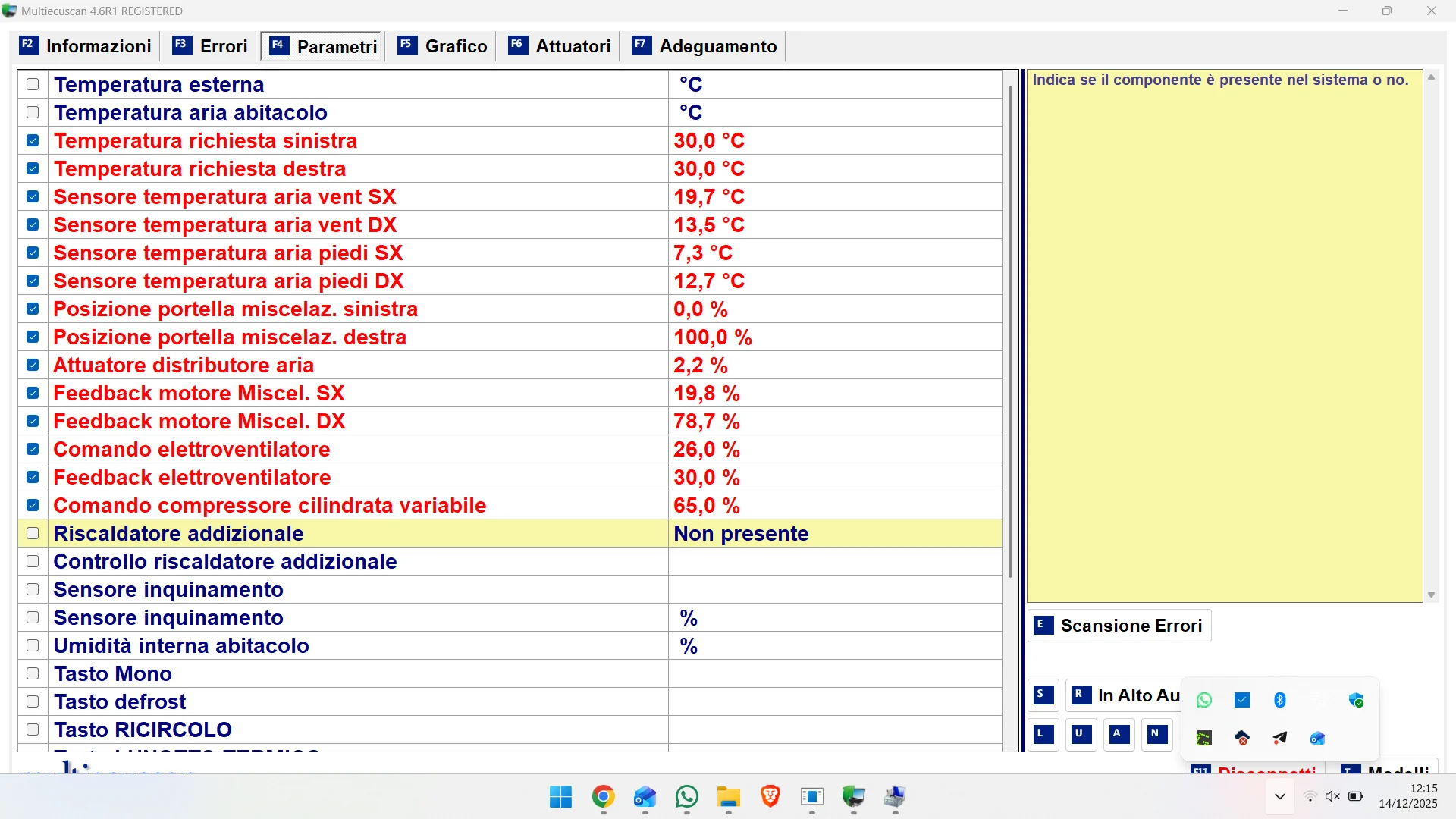This screenshot has width=1456, height=819.
Task: Open Windows Security shield tray icon
Action: point(1356,700)
